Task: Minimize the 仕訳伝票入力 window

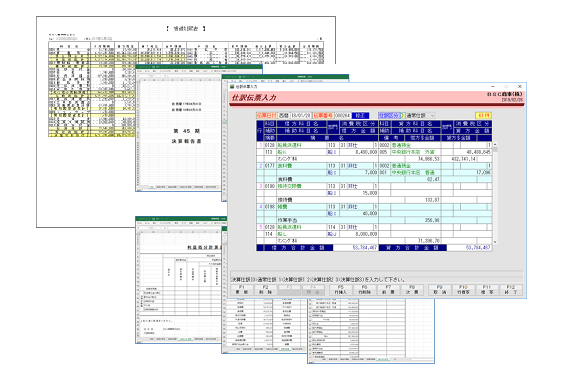Action: click(493, 87)
